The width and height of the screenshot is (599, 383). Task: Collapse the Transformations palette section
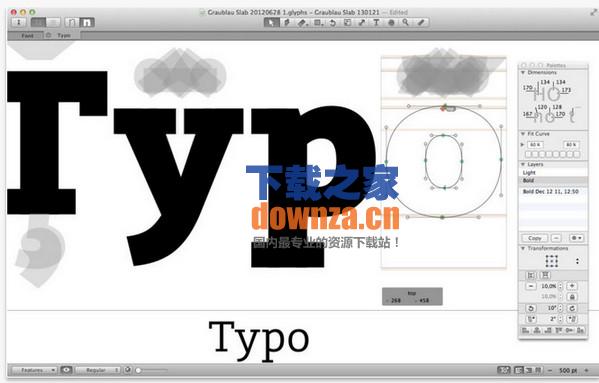click(523, 248)
